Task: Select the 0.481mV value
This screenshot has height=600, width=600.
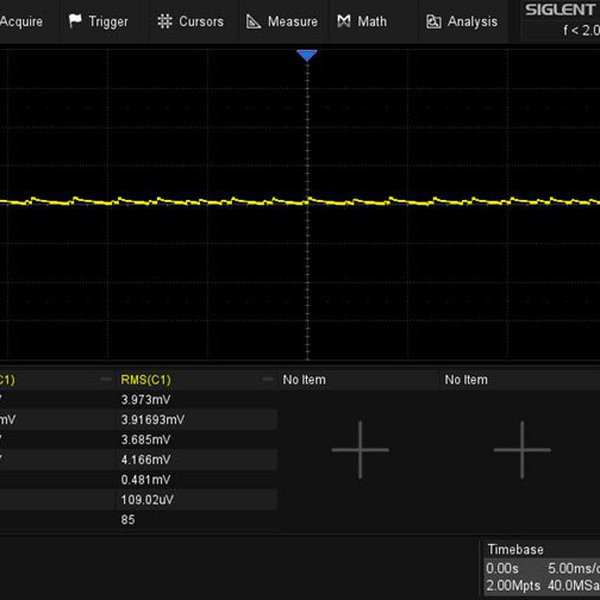Action: (146, 479)
